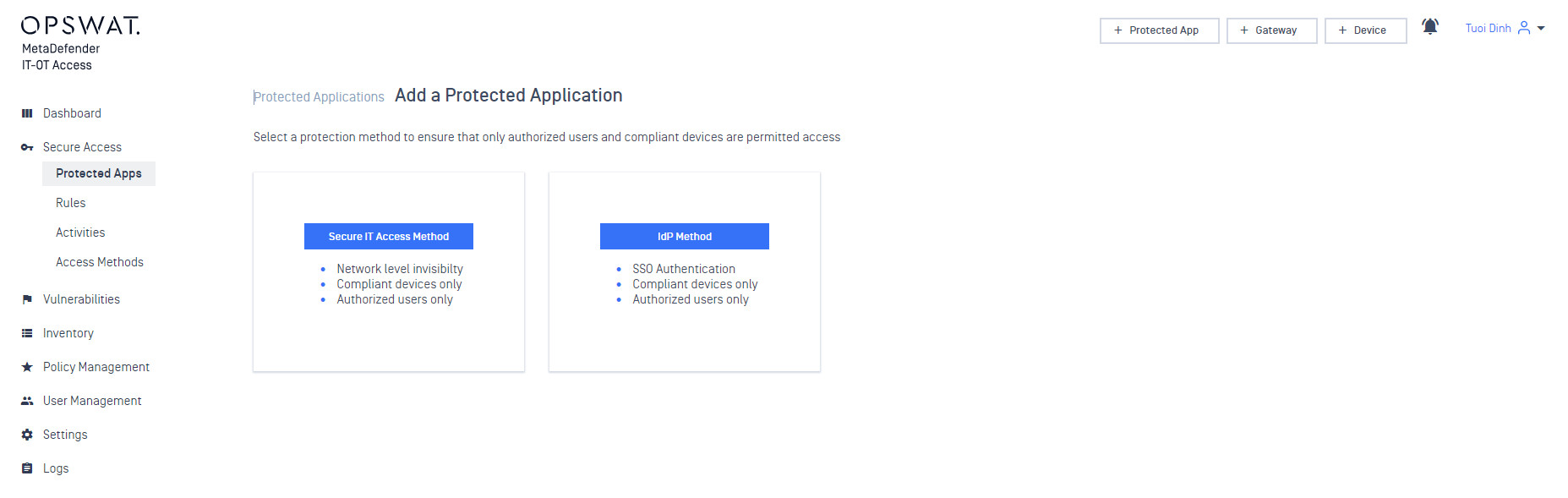The image size is (1568, 498).
Task: Open the notifications bell
Action: (x=1430, y=27)
